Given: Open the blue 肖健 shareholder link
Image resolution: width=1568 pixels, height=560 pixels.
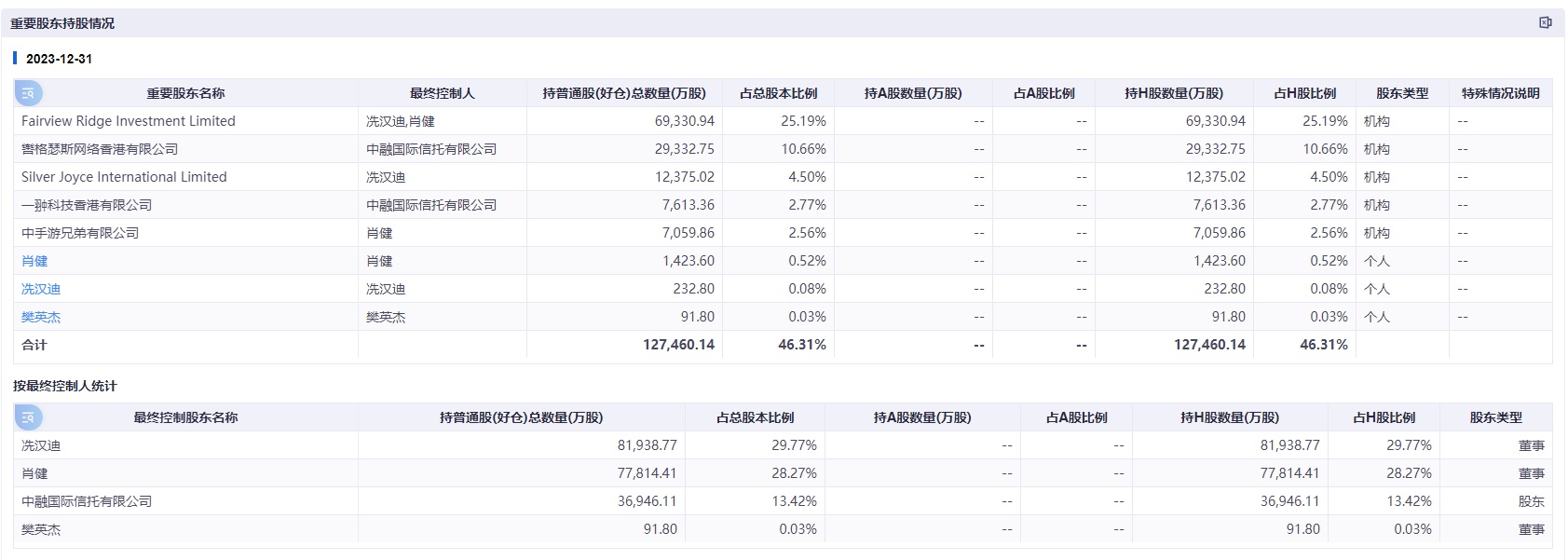Looking at the screenshot, I should (34, 261).
